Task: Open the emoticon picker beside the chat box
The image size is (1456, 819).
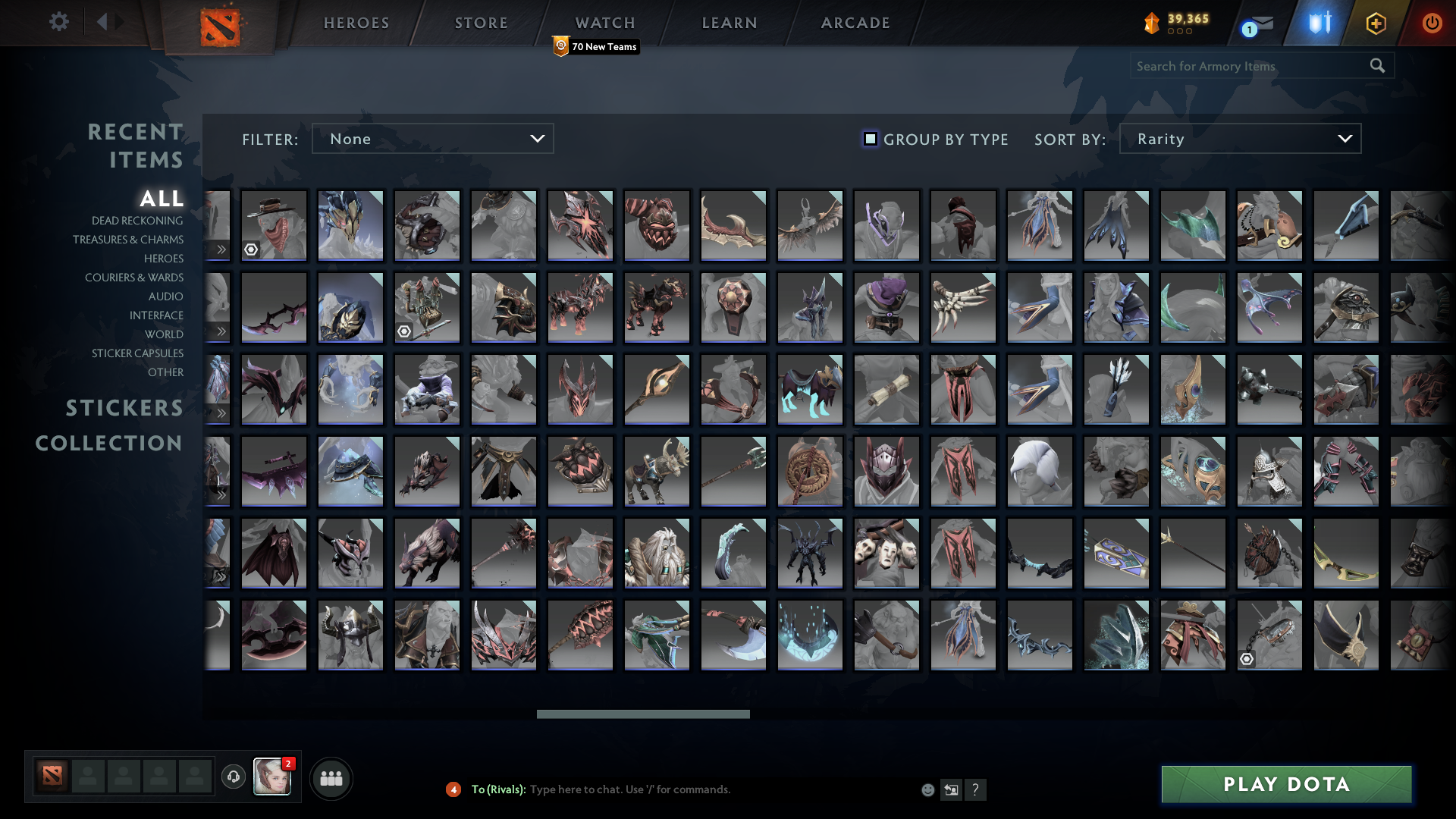Action: pos(927,789)
